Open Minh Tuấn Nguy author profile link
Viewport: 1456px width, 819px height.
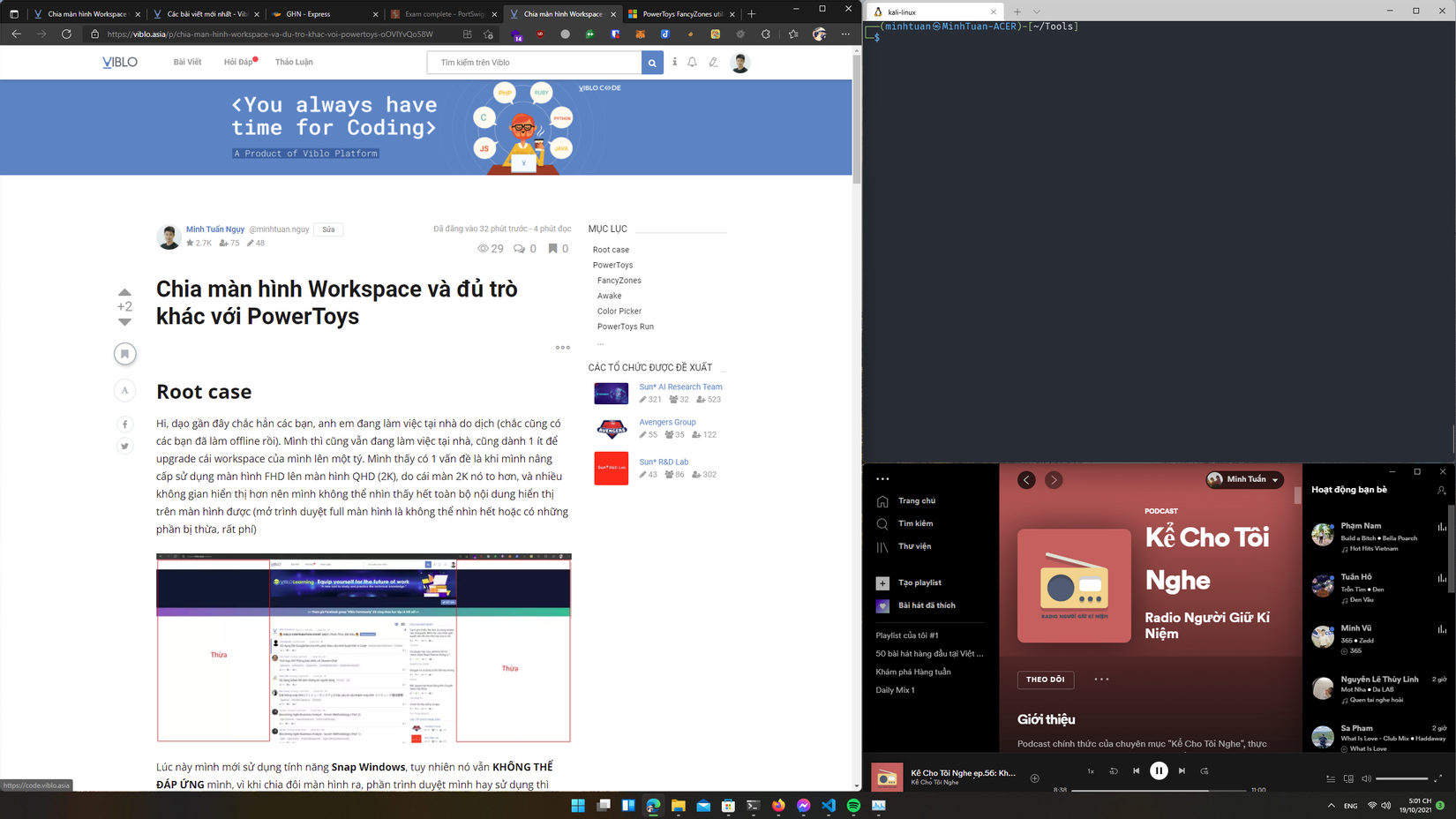click(x=215, y=229)
